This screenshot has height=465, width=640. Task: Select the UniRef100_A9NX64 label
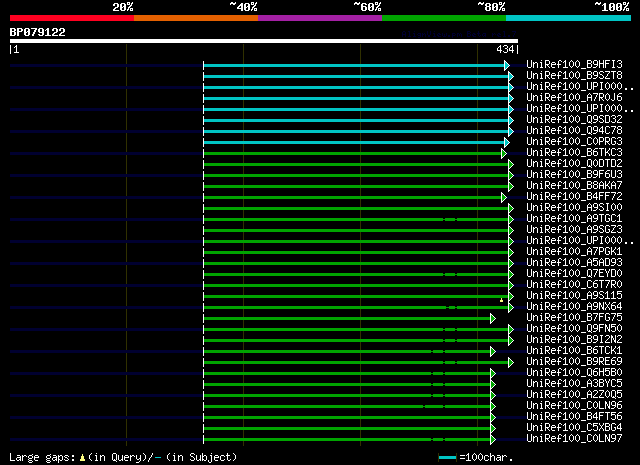pyautogui.click(x=574, y=306)
